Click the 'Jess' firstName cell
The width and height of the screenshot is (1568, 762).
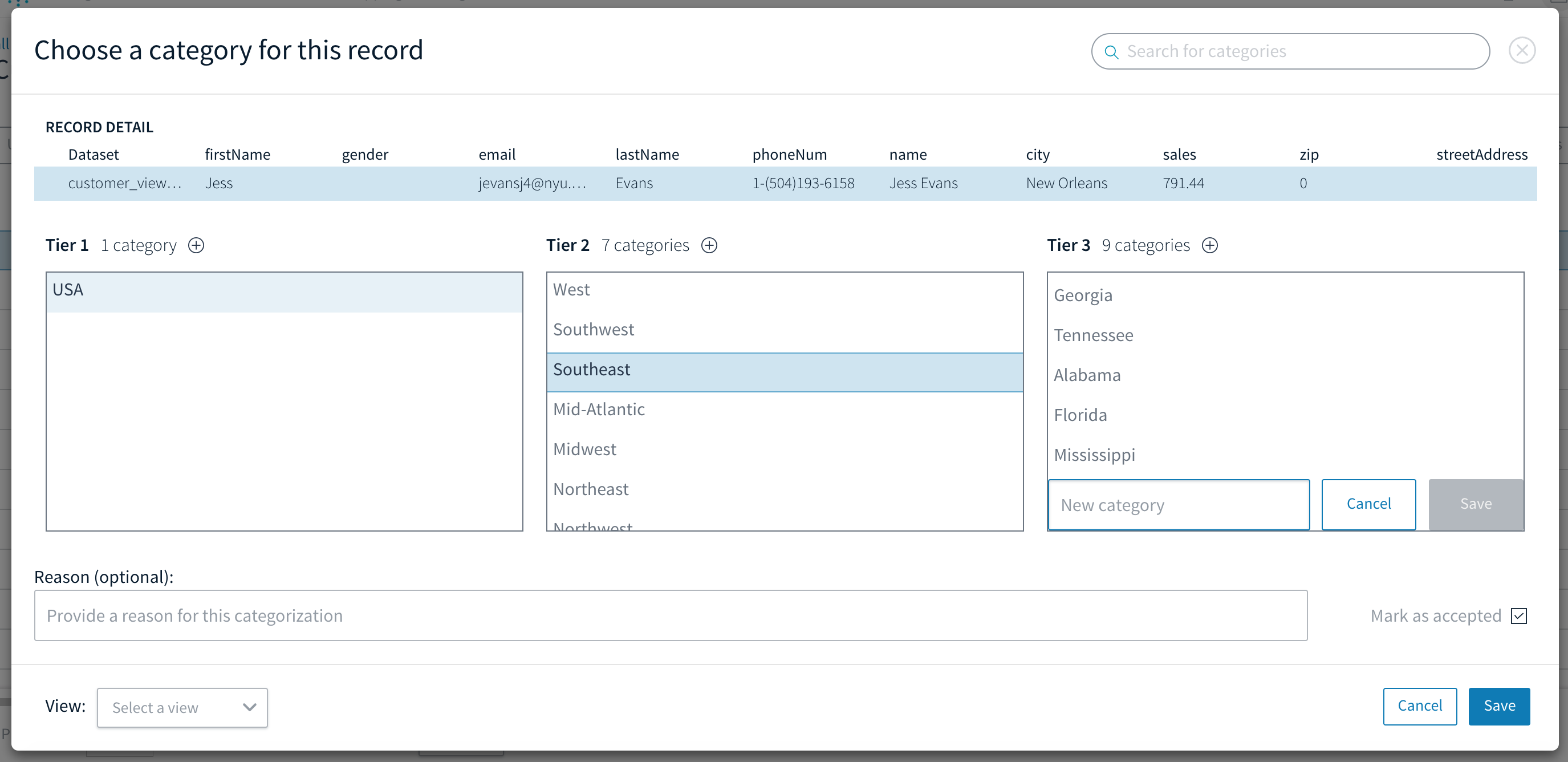click(218, 183)
